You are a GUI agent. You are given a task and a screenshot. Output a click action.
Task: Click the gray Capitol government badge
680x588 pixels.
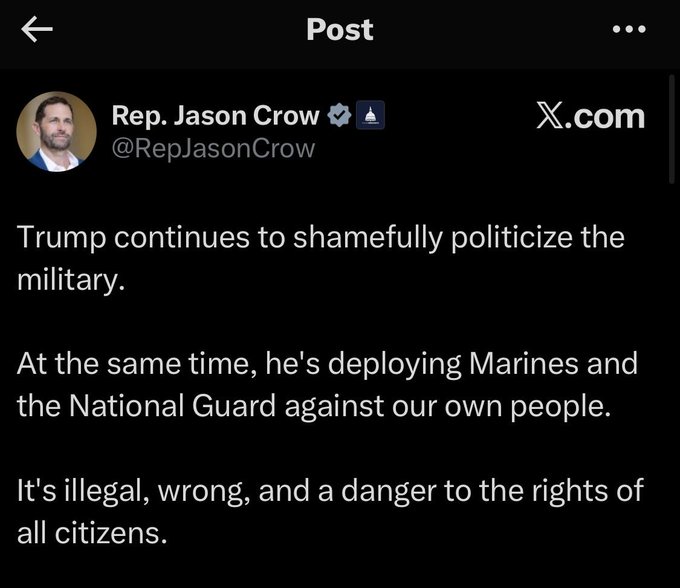368,117
